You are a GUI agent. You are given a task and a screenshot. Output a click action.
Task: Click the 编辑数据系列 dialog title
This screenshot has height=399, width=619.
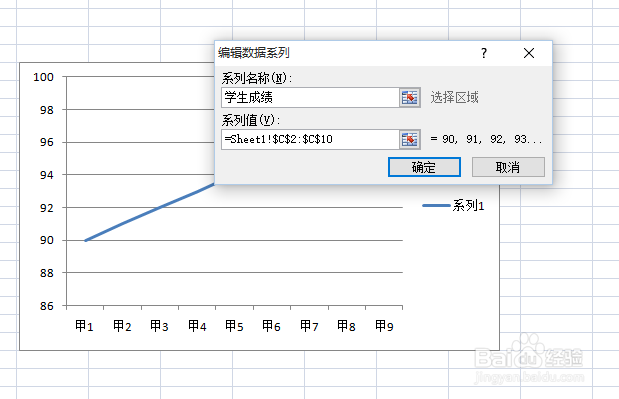(x=254, y=52)
